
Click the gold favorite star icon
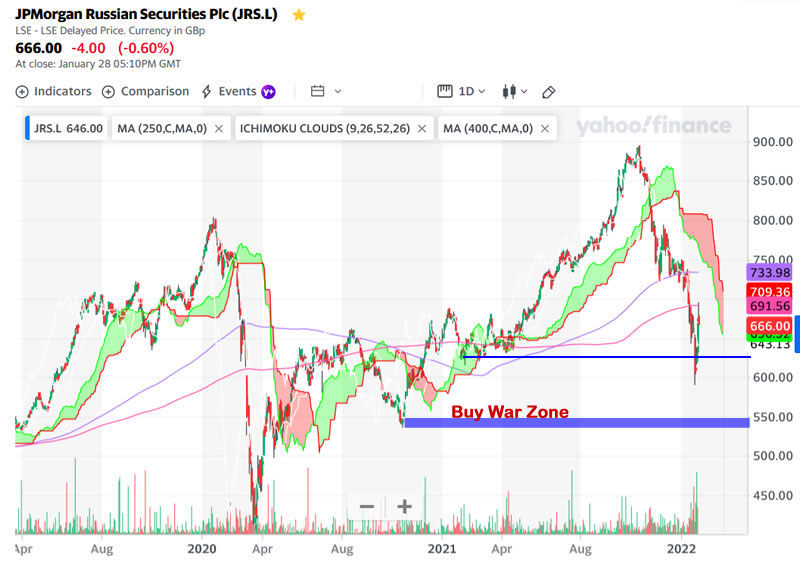pos(298,15)
